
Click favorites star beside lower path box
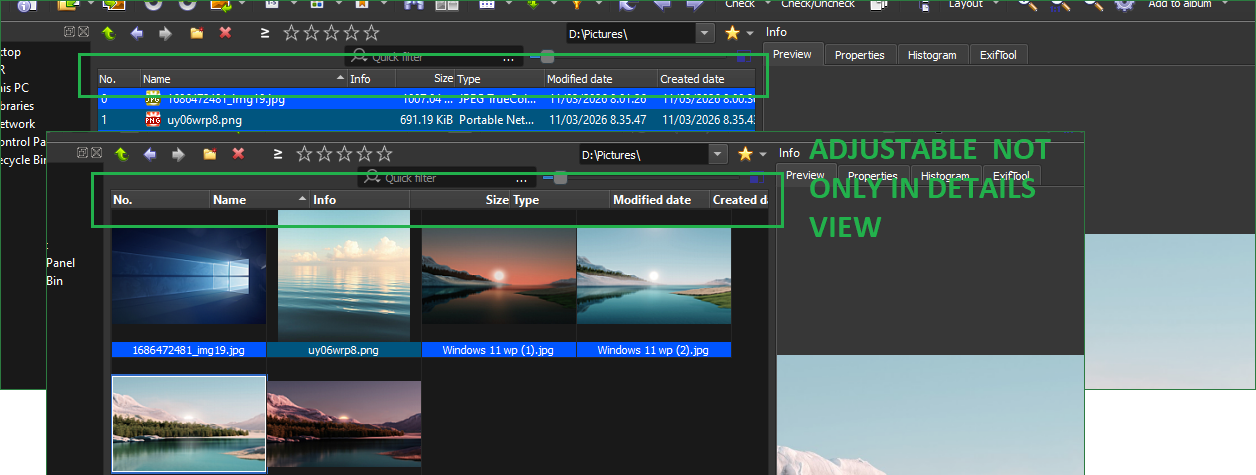click(x=745, y=154)
